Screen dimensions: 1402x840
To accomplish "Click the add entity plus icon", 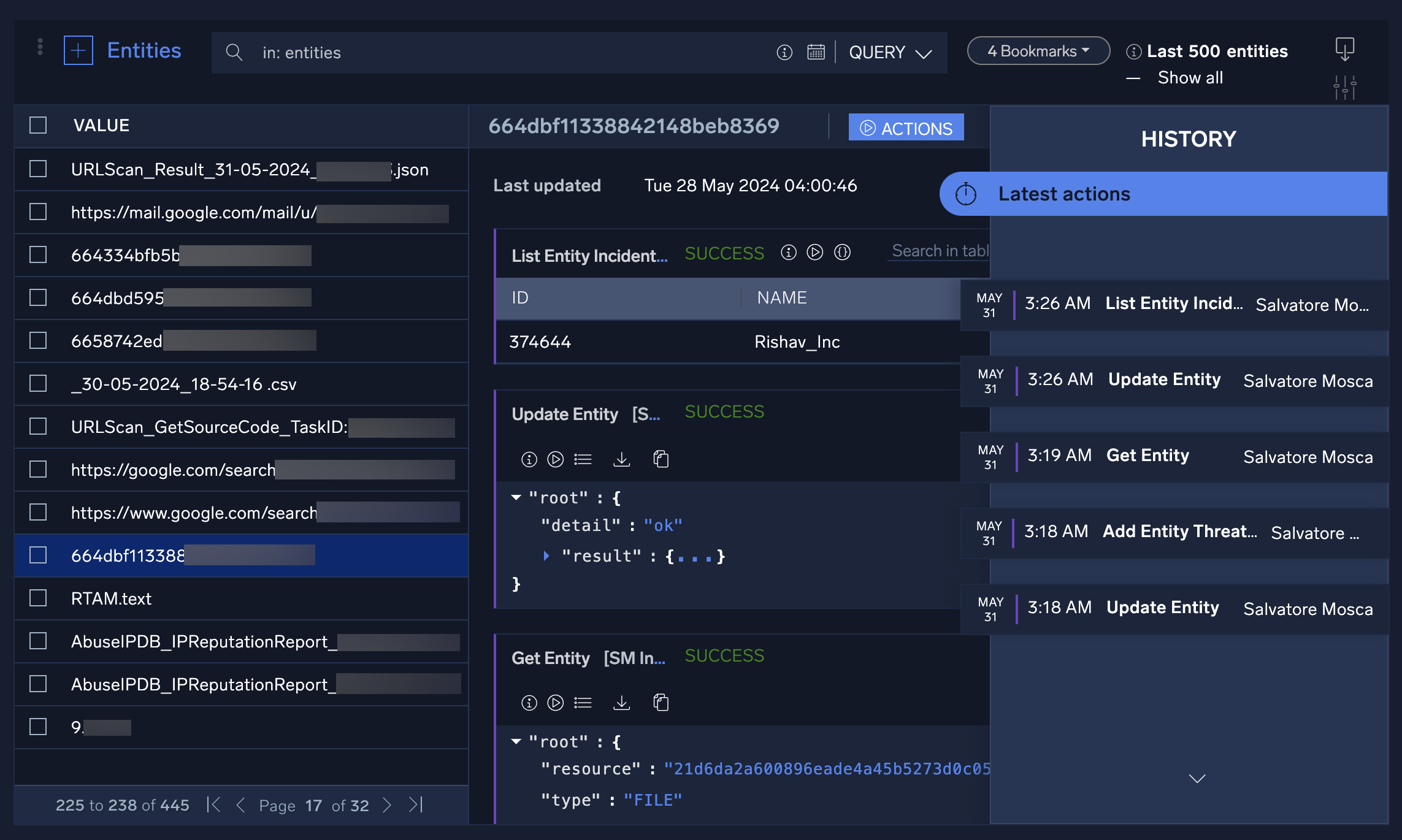I will 79,51.
